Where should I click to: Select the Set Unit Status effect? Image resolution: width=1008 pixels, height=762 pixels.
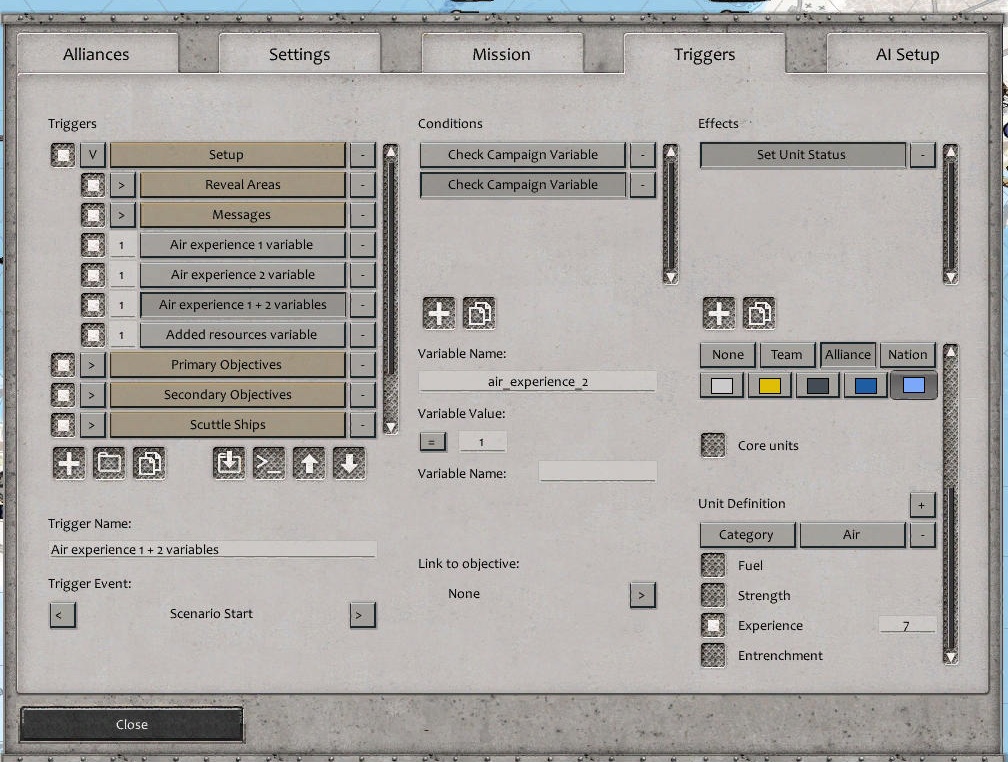801,154
